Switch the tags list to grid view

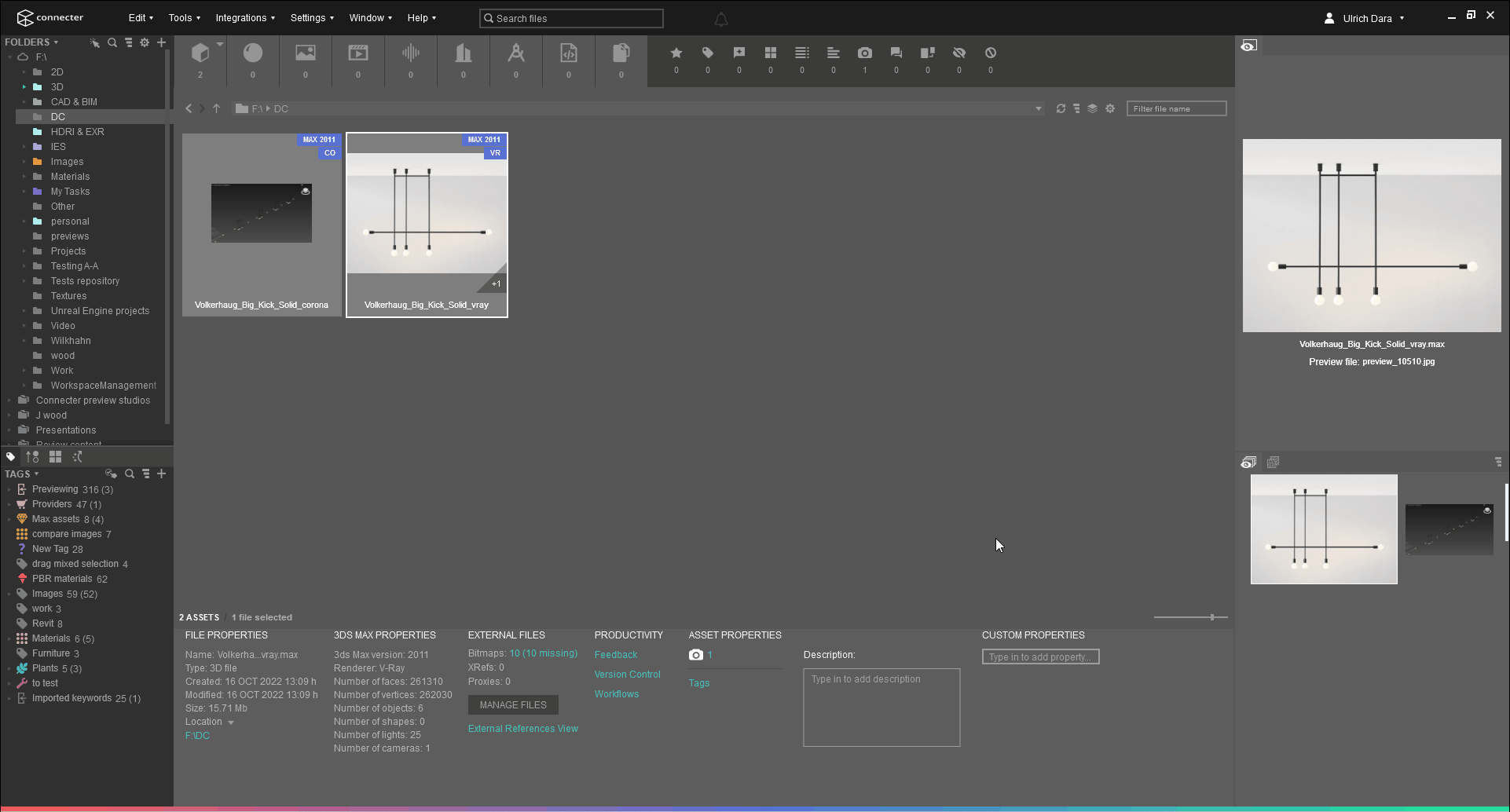(55, 455)
